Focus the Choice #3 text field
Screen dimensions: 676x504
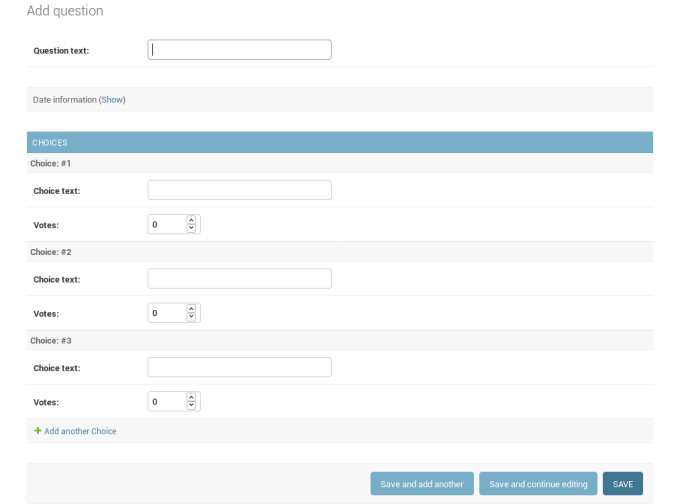[239, 367]
